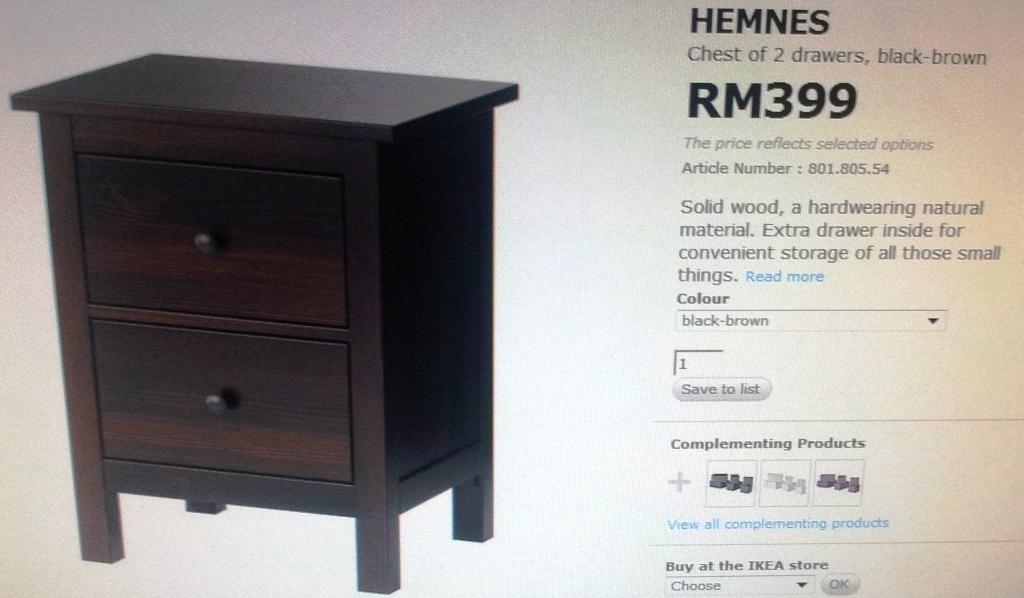
Task: Open the Read more link
Action: (784, 277)
